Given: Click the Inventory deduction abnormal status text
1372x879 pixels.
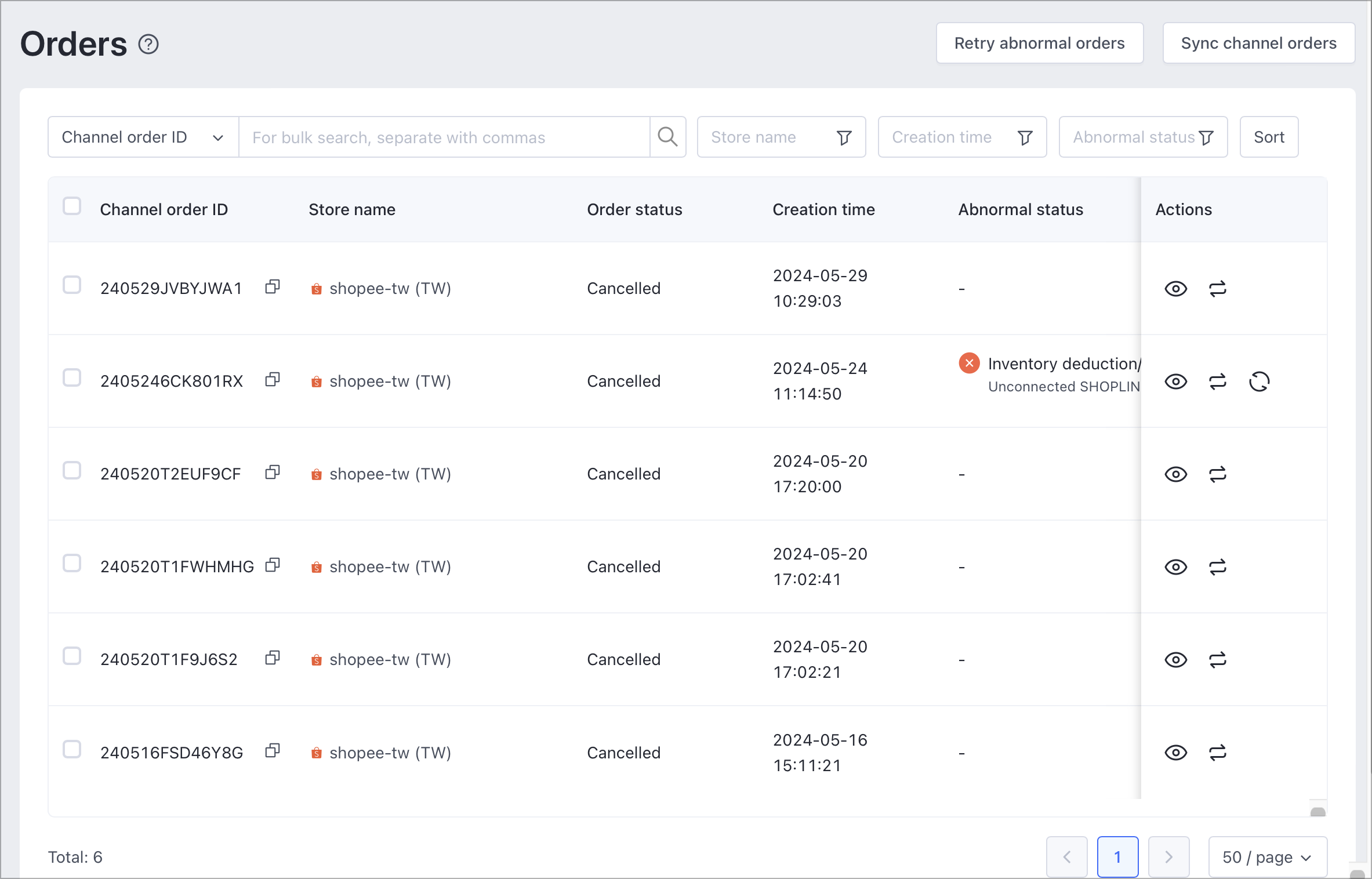Looking at the screenshot, I should pyautogui.click(x=1064, y=364).
